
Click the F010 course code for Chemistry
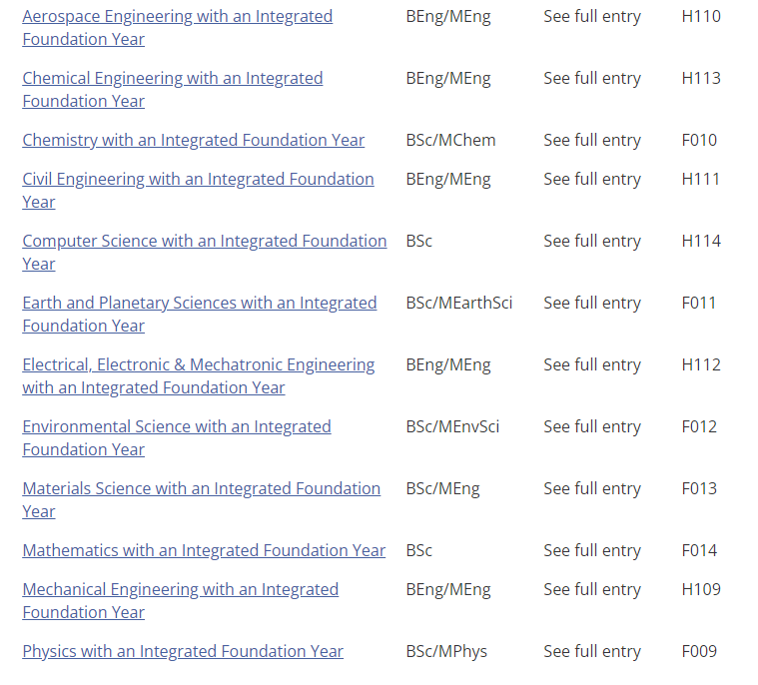(x=699, y=140)
